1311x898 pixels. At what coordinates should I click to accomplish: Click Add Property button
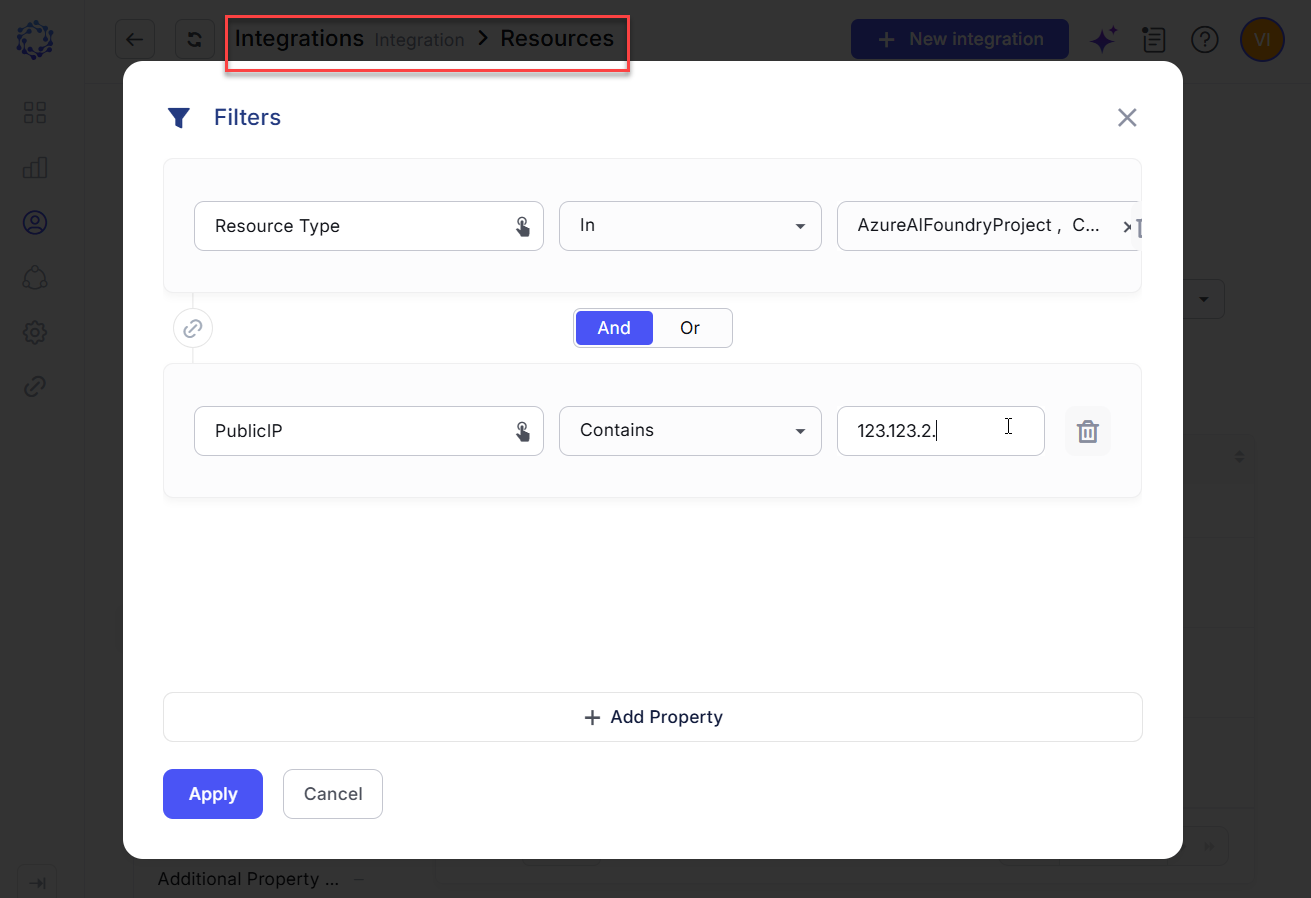[653, 717]
